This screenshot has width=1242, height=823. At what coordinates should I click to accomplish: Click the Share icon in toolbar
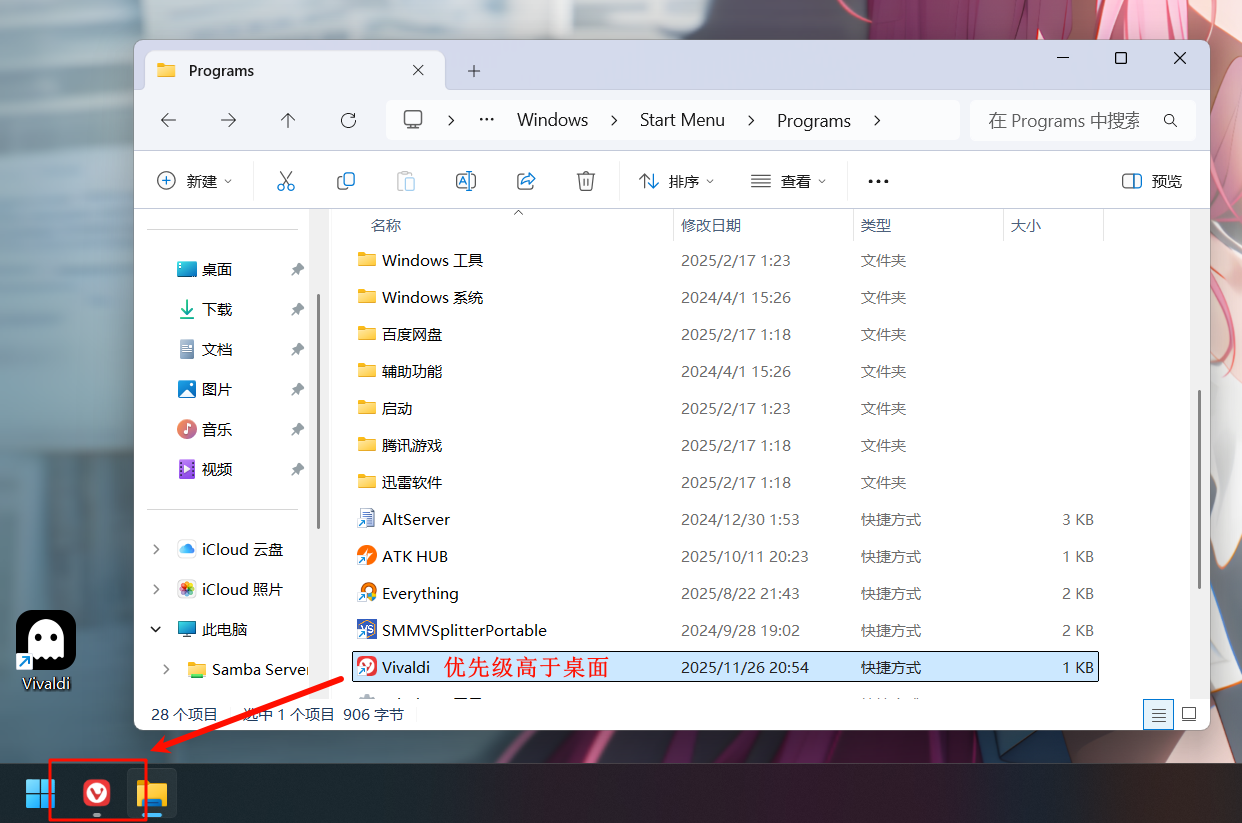[x=526, y=181]
